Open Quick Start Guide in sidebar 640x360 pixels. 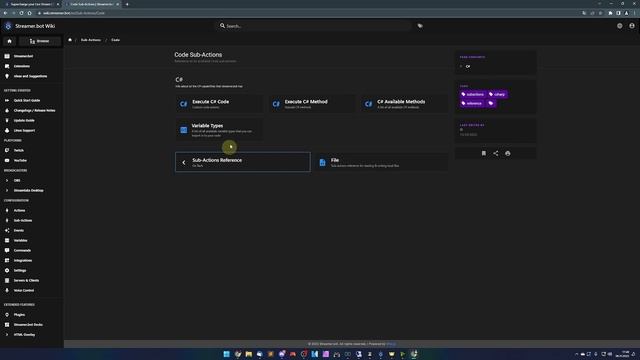(31, 100)
